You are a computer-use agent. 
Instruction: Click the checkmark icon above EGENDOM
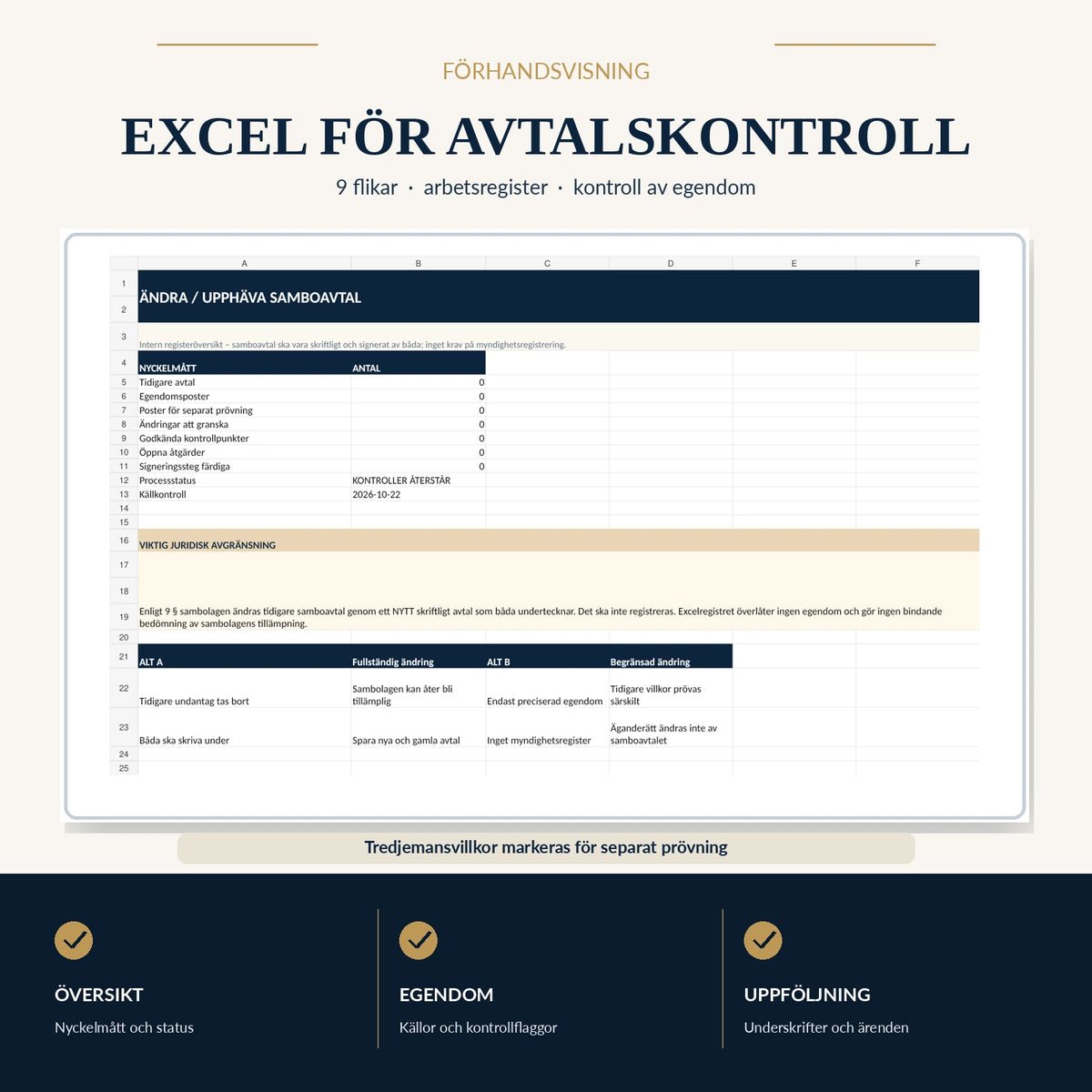(x=419, y=940)
